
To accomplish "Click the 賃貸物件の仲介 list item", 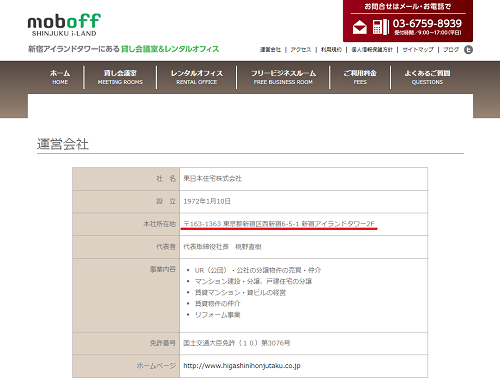I will pyautogui.click(x=217, y=303).
